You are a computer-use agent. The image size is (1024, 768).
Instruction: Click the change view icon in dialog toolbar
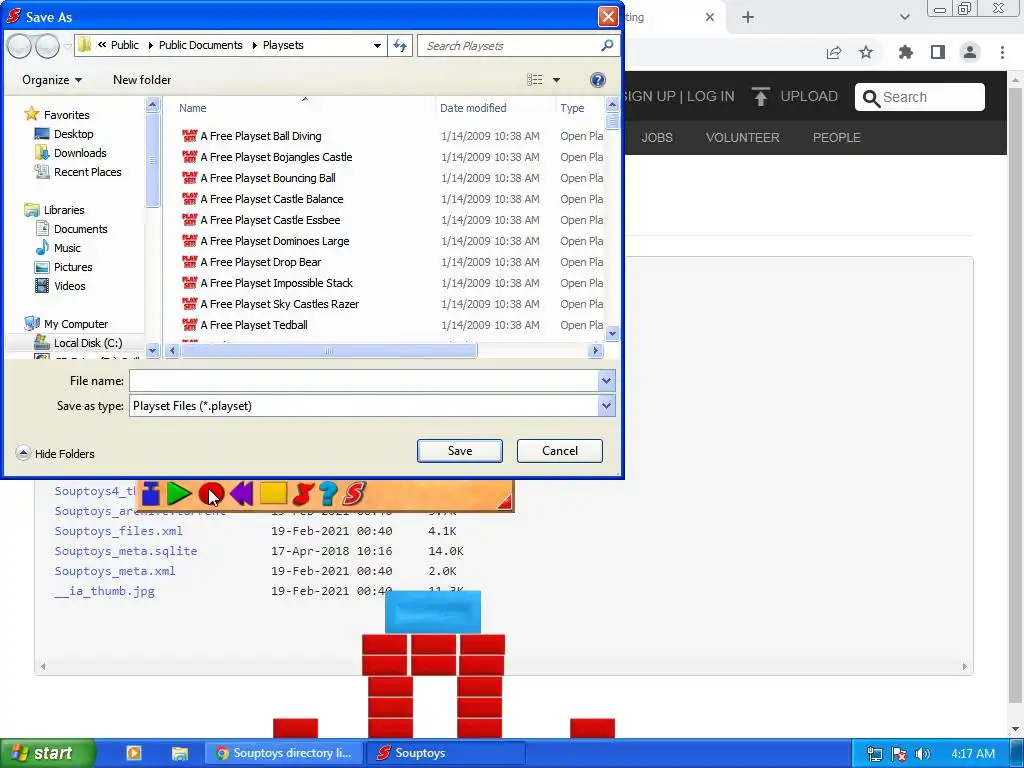point(534,80)
